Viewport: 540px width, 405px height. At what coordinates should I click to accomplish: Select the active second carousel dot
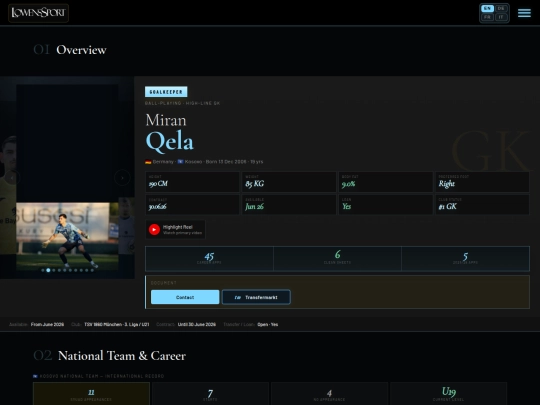[48, 270]
